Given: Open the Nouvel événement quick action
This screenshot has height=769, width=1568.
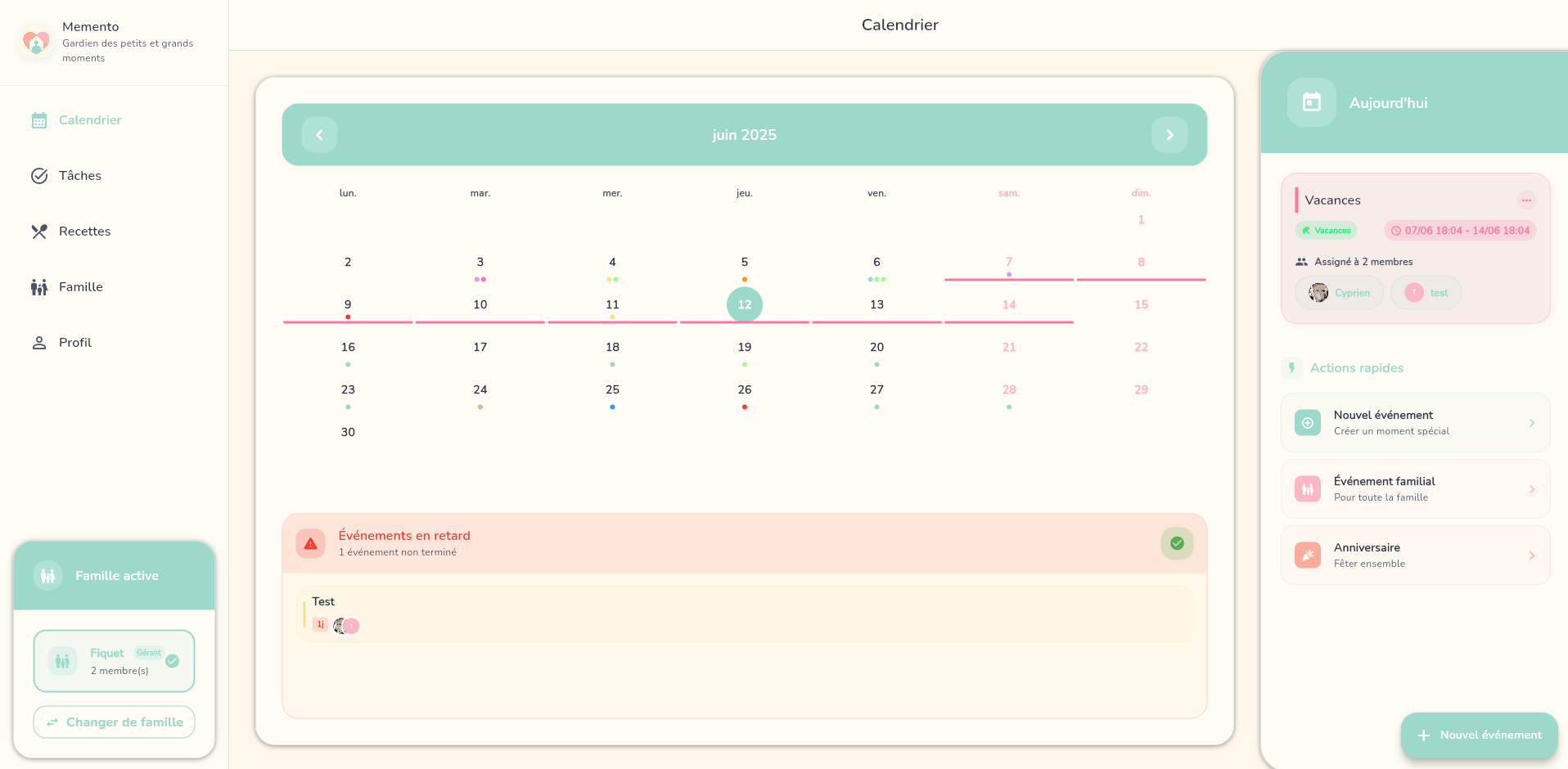Looking at the screenshot, I should pos(1413,422).
